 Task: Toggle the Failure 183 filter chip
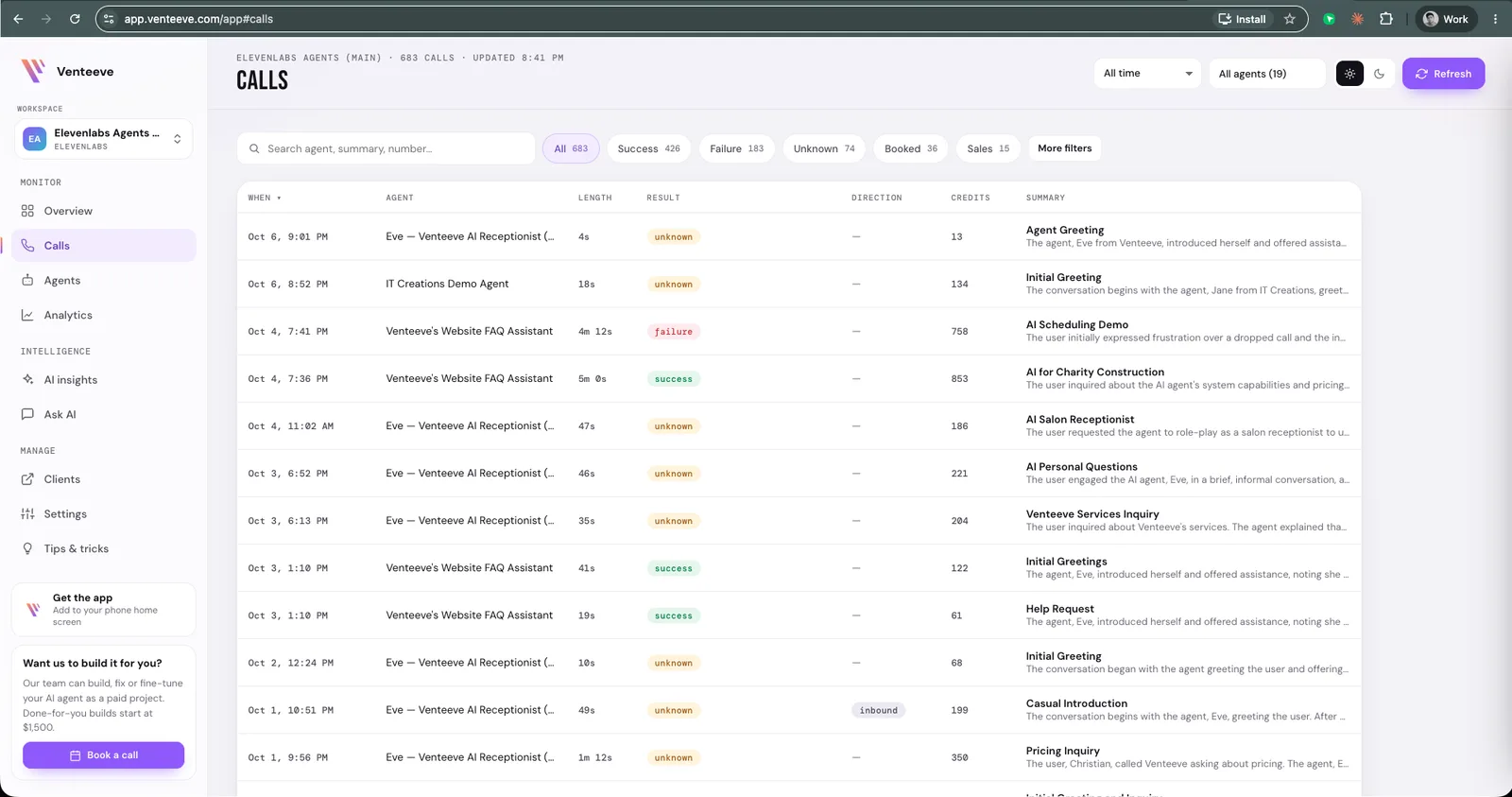pos(737,148)
